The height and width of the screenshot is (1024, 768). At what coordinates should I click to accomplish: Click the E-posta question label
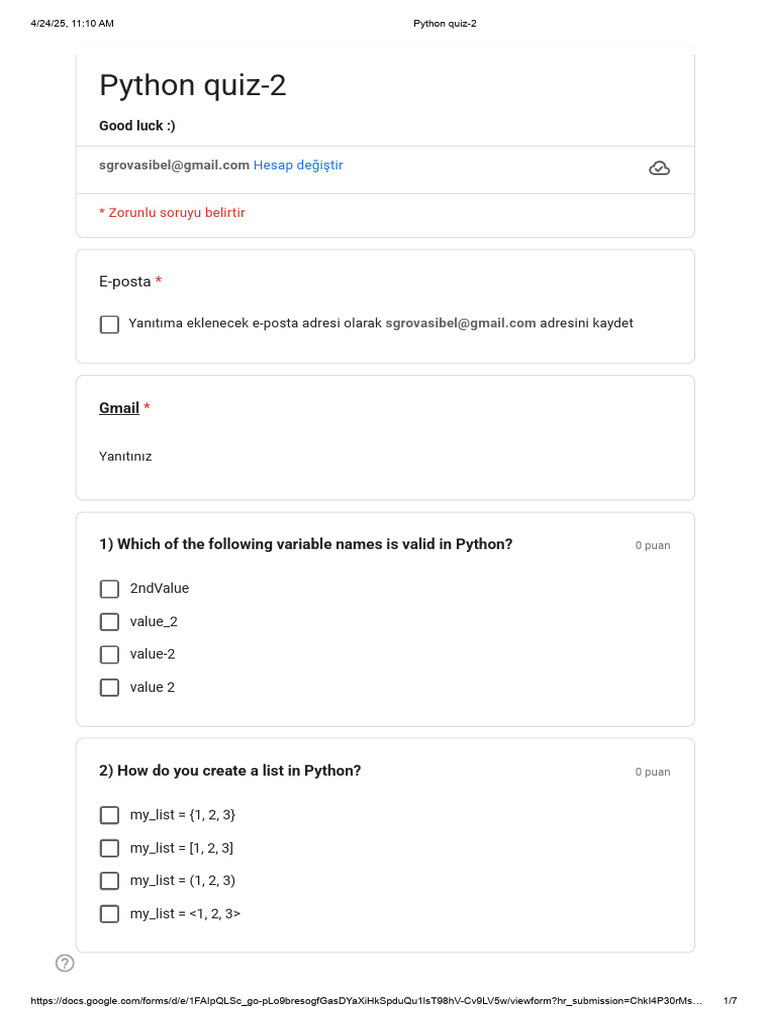(125, 282)
